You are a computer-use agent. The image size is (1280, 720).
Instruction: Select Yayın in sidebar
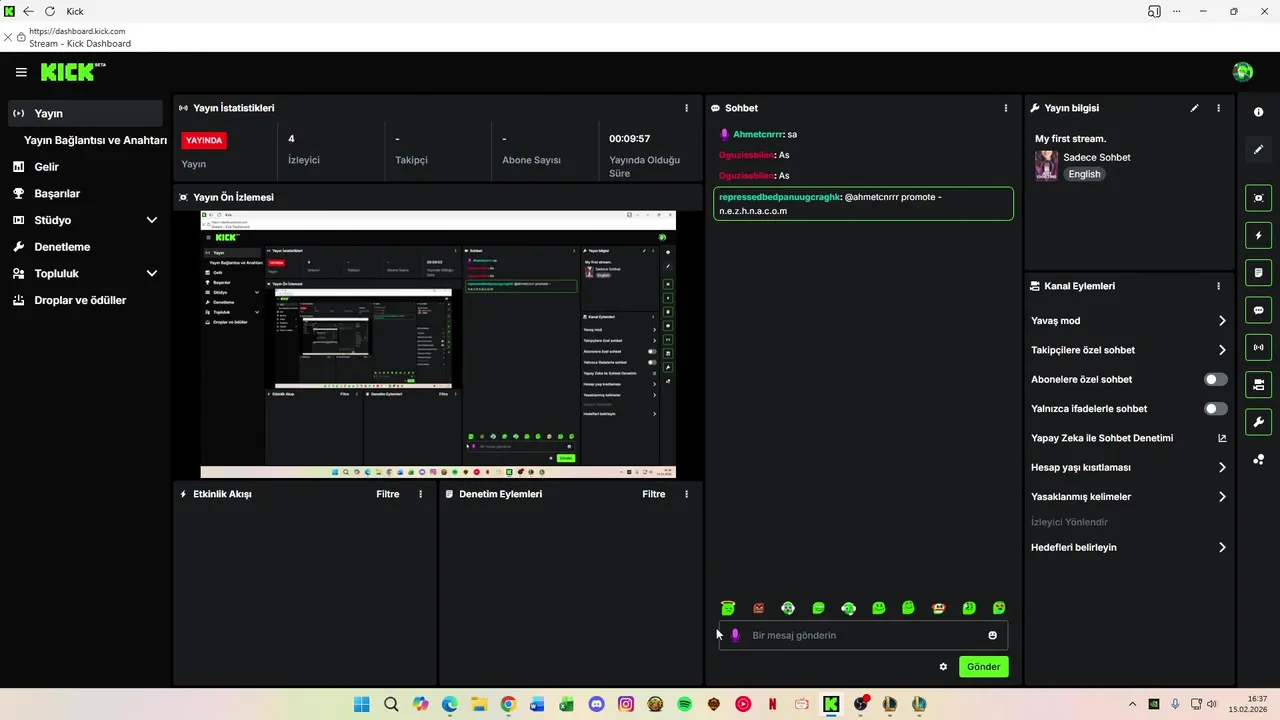click(x=85, y=113)
